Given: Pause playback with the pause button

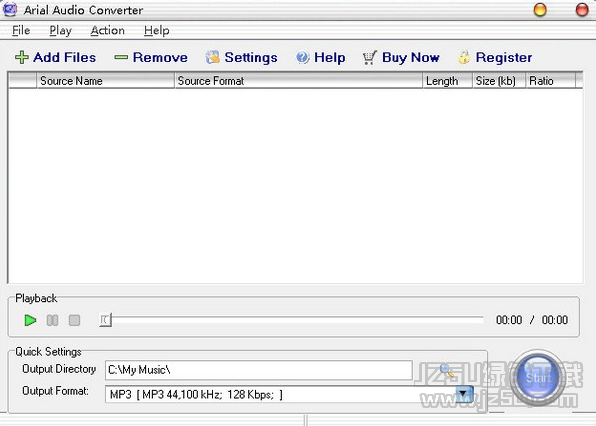Looking at the screenshot, I should [x=52, y=320].
